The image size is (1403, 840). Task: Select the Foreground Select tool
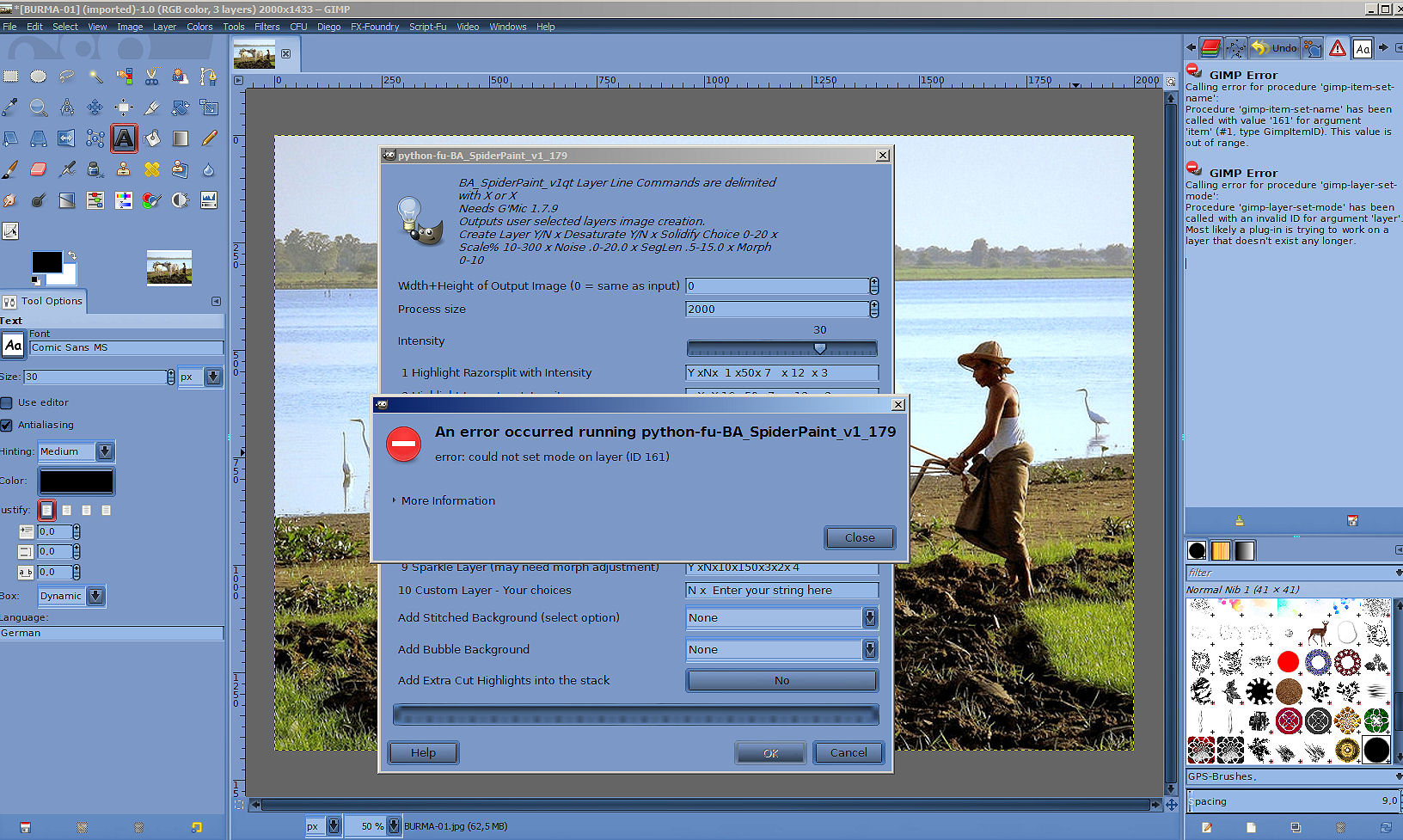point(181,77)
